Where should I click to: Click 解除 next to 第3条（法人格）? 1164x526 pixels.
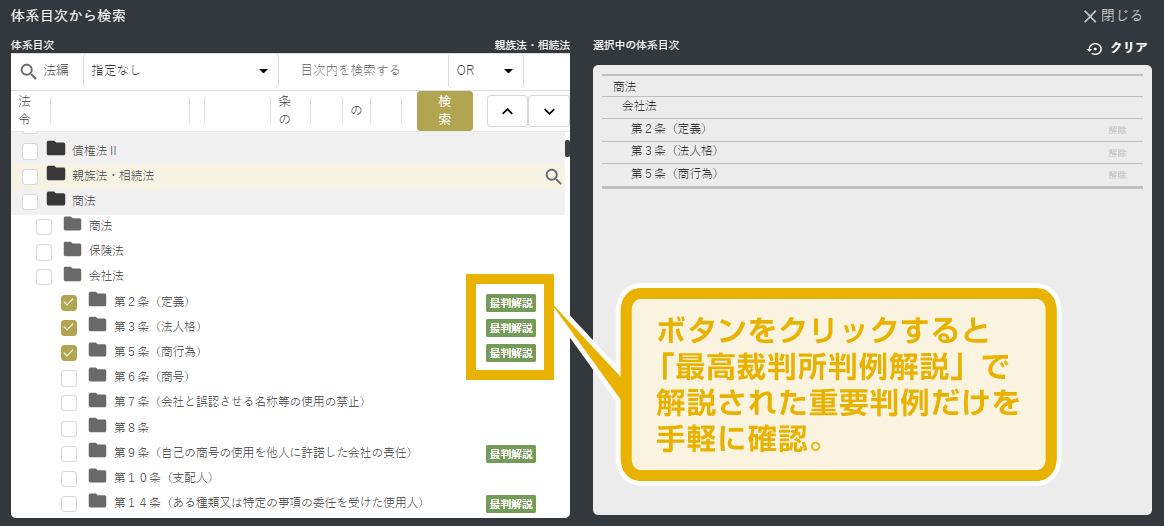pyautogui.click(x=1117, y=153)
